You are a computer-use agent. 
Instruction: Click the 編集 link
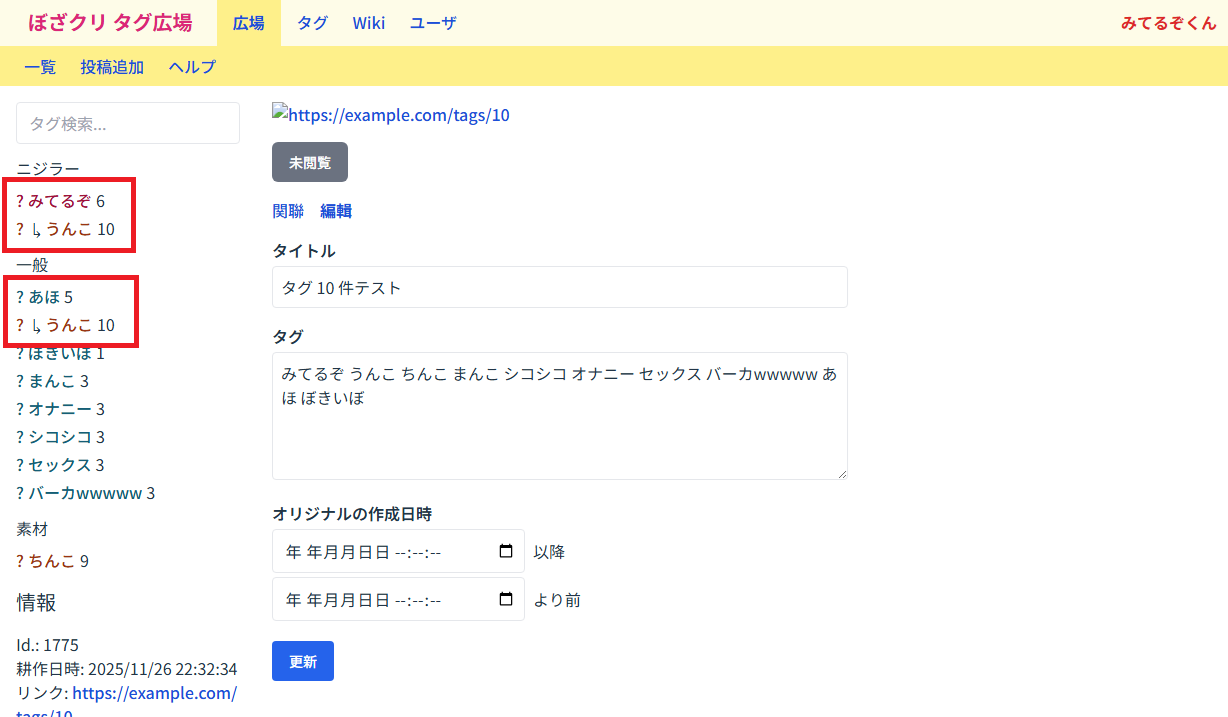(x=336, y=211)
